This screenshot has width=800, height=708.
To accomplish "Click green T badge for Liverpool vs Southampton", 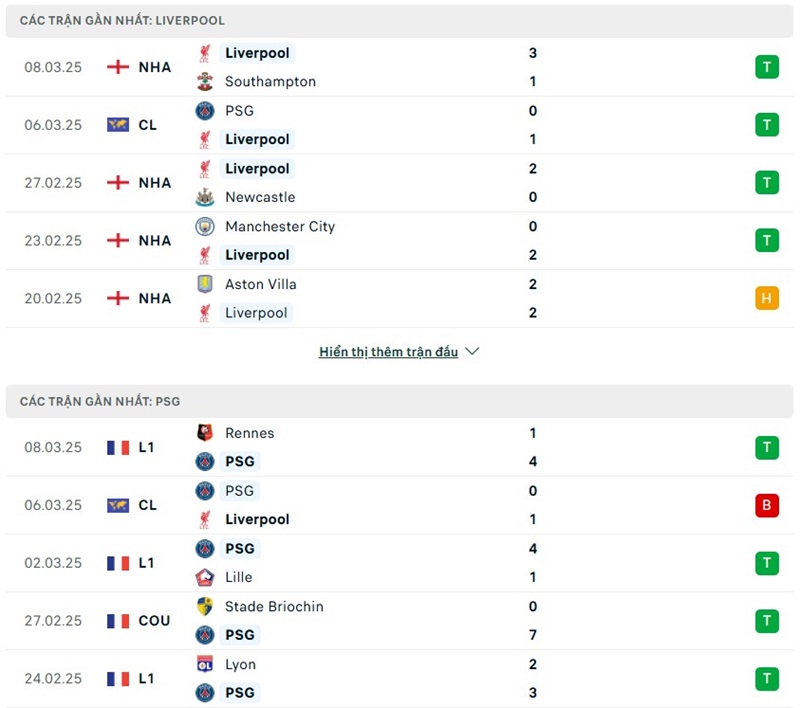I will (767, 67).
